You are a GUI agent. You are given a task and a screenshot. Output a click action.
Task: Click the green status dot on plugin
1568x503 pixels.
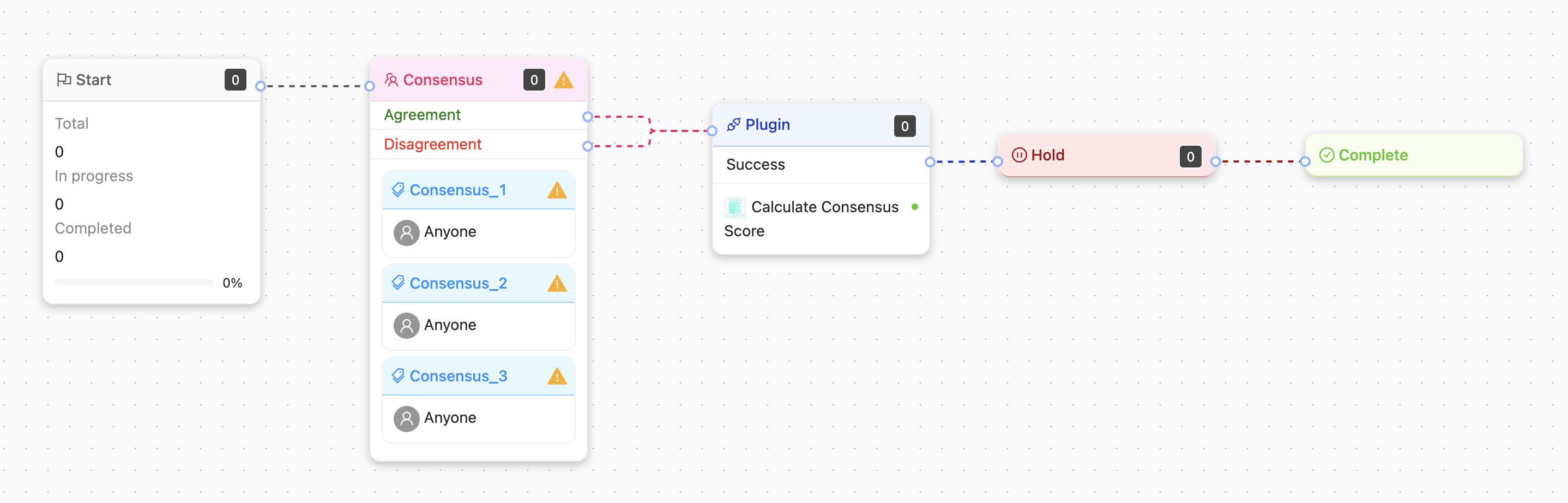point(914,207)
